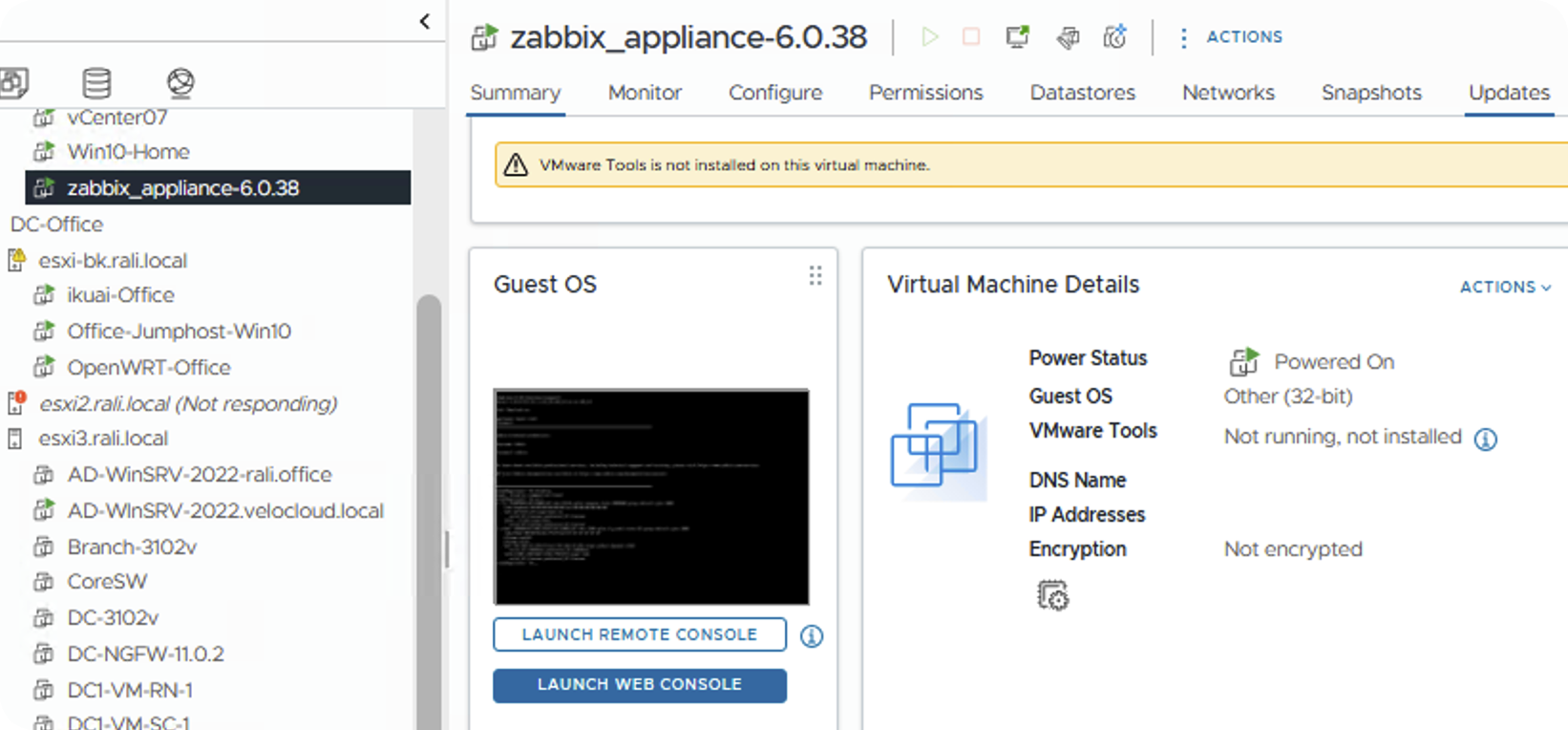Click the Guest OS card drag handle
The image size is (1568, 730).
816,276
